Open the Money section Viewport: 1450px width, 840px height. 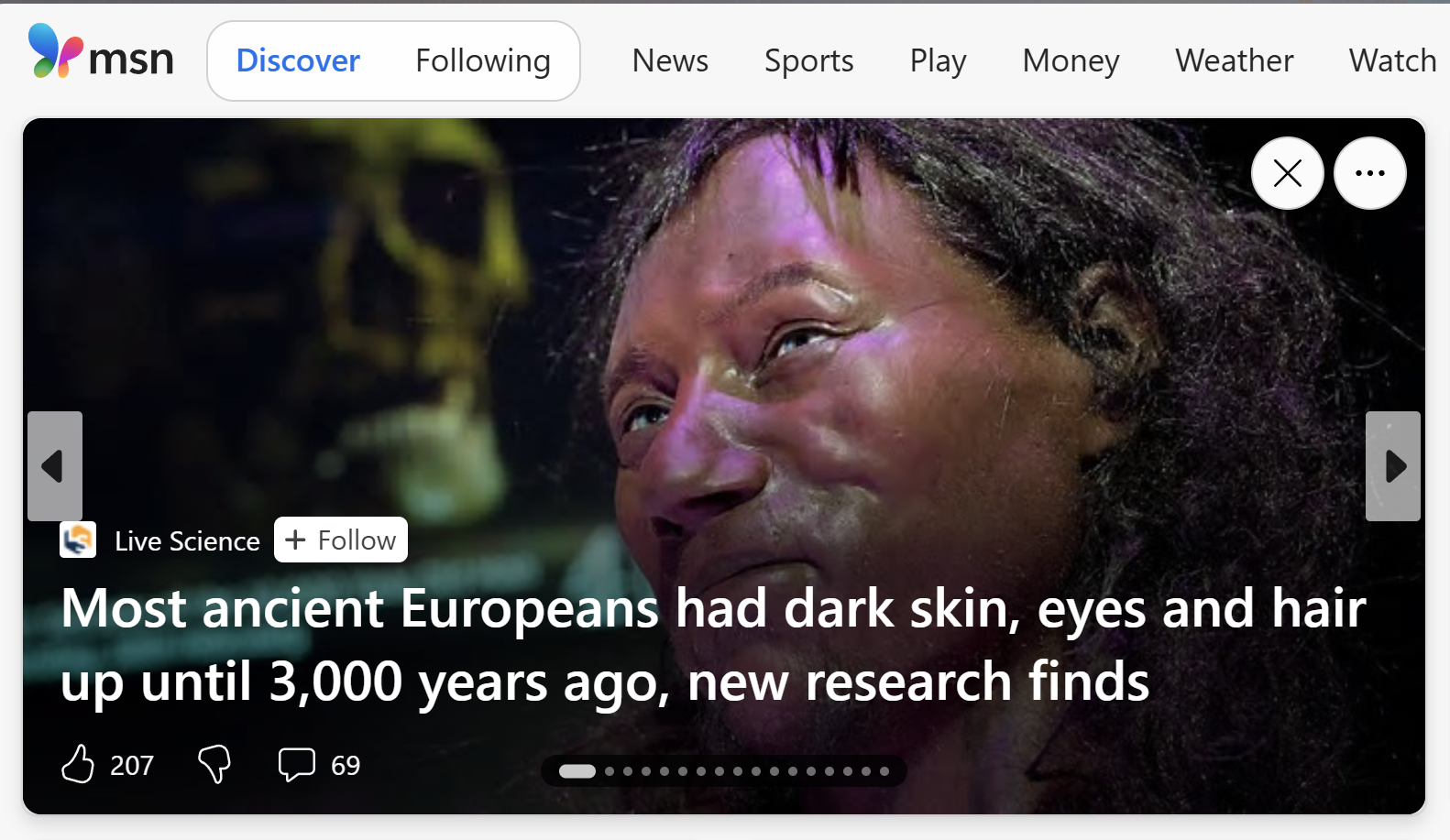pyautogui.click(x=1071, y=60)
